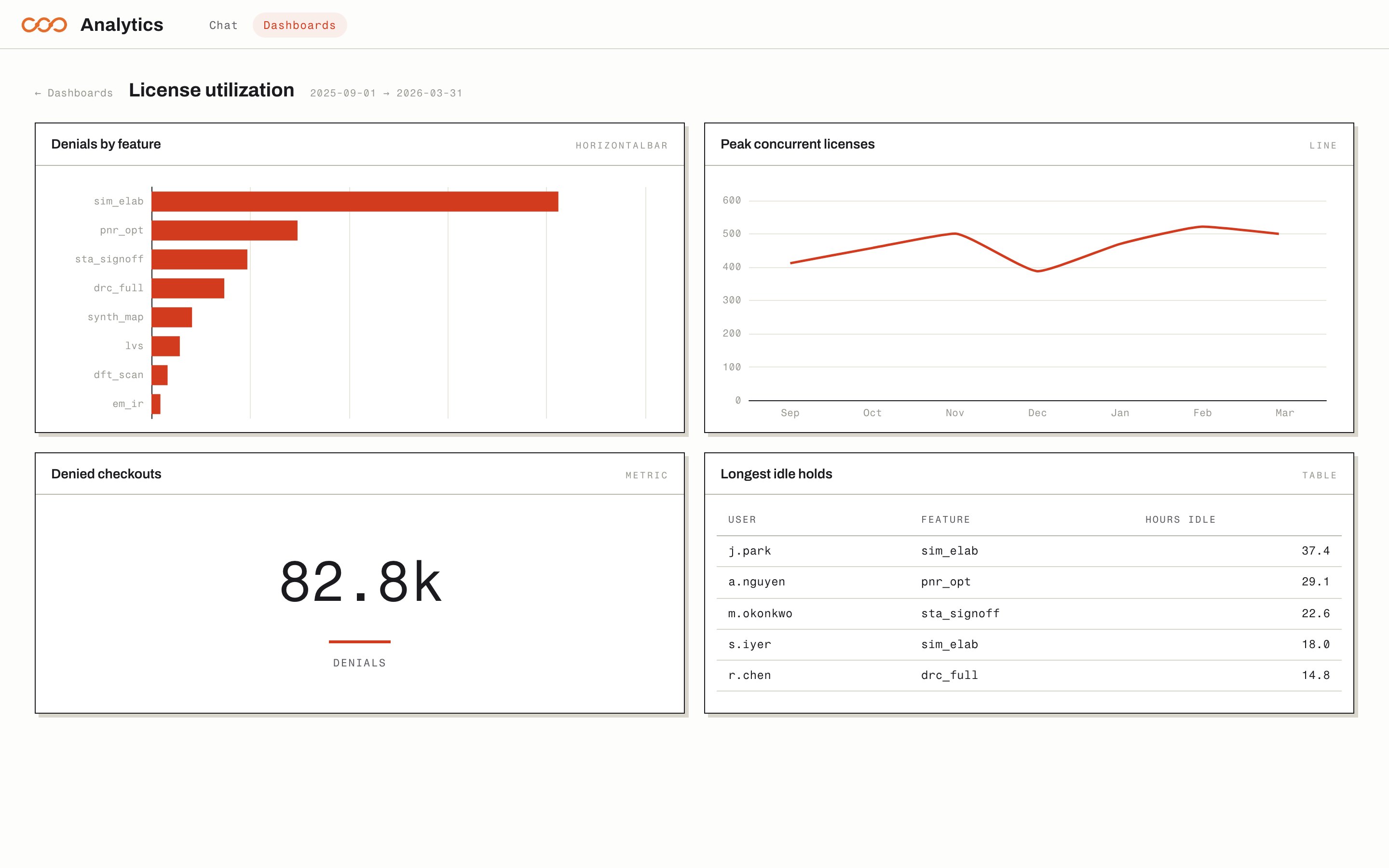Click the line chart's Dec dip point
Viewport: 1389px width, 868px height.
1037,271
